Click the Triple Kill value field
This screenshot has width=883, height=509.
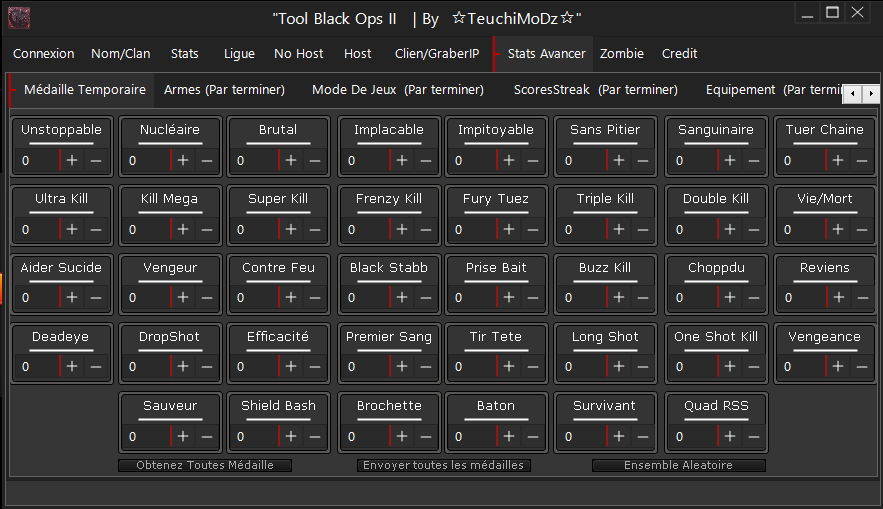(584, 230)
